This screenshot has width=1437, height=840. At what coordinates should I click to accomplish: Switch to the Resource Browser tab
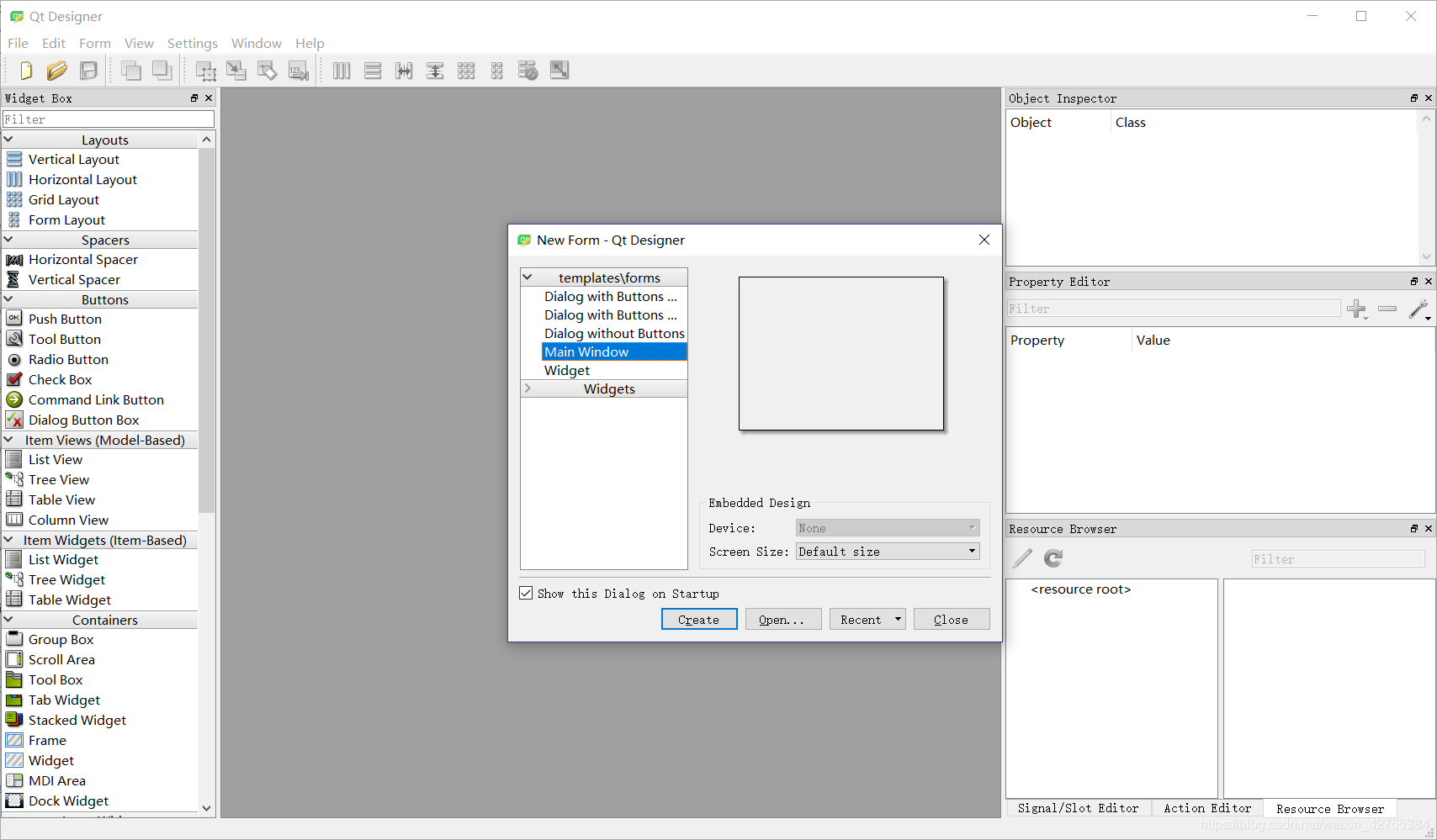(1329, 809)
